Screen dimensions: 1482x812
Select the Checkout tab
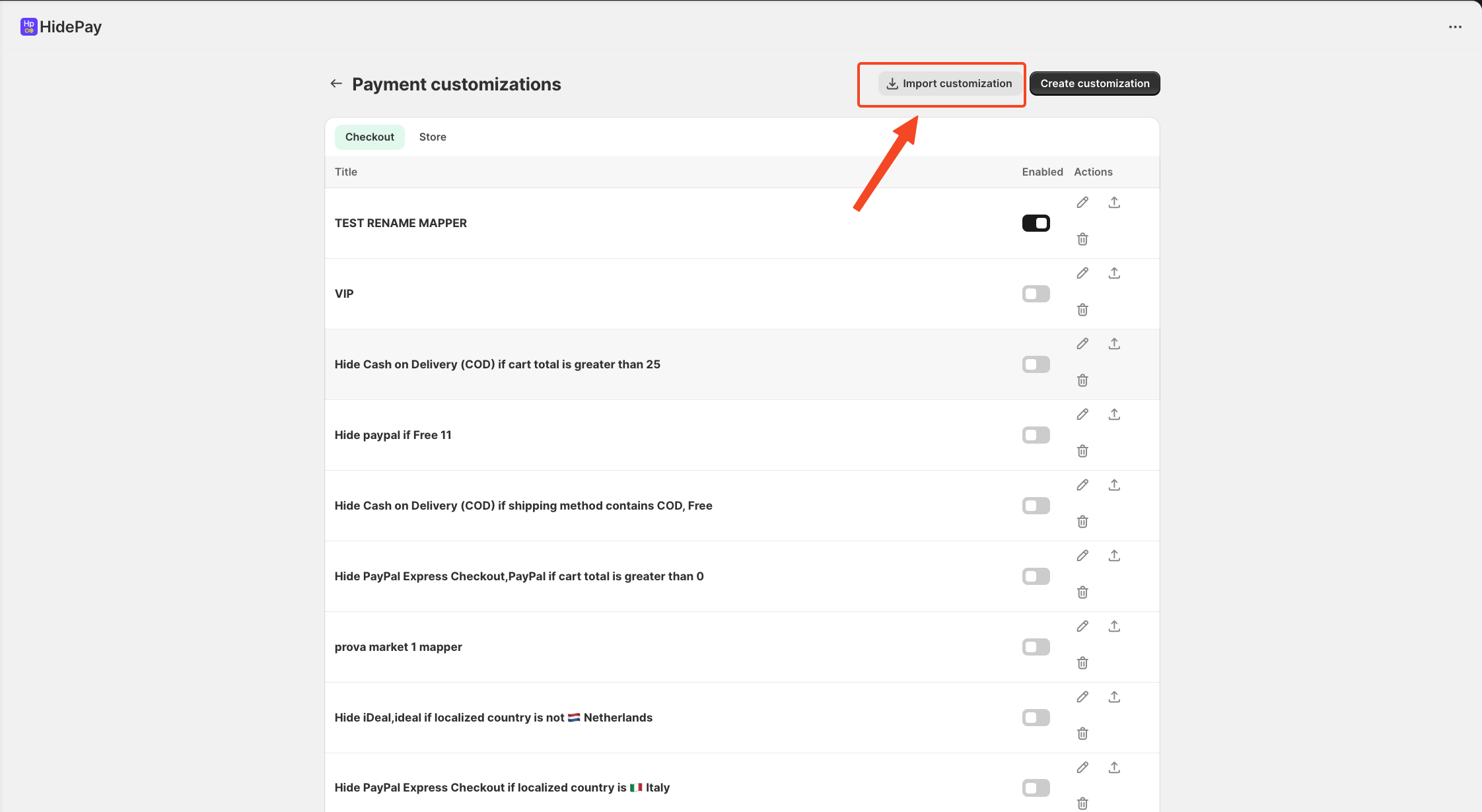click(x=369, y=137)
